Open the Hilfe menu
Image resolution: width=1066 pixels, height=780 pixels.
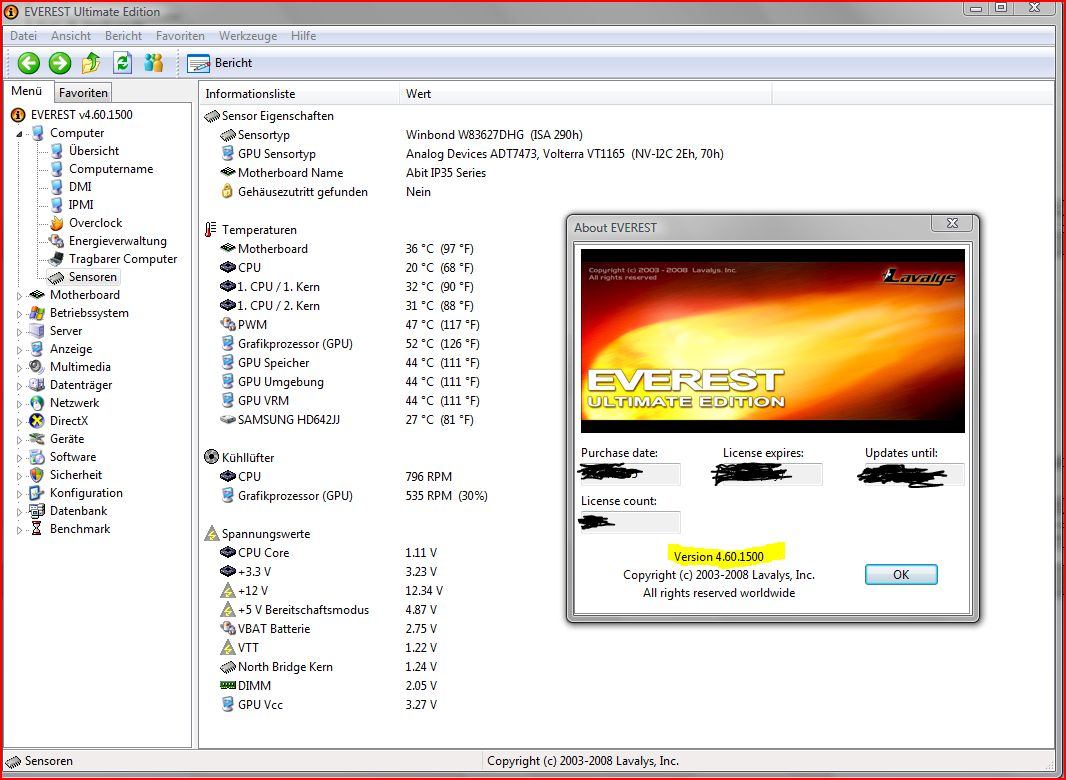click(x=303, y=36)
